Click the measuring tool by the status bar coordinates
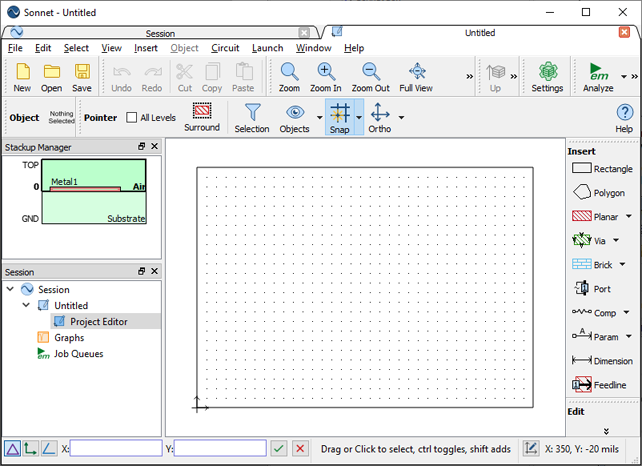Image resolution: width=642 pixels, height=466 pixels. click(x=531, y=448)
